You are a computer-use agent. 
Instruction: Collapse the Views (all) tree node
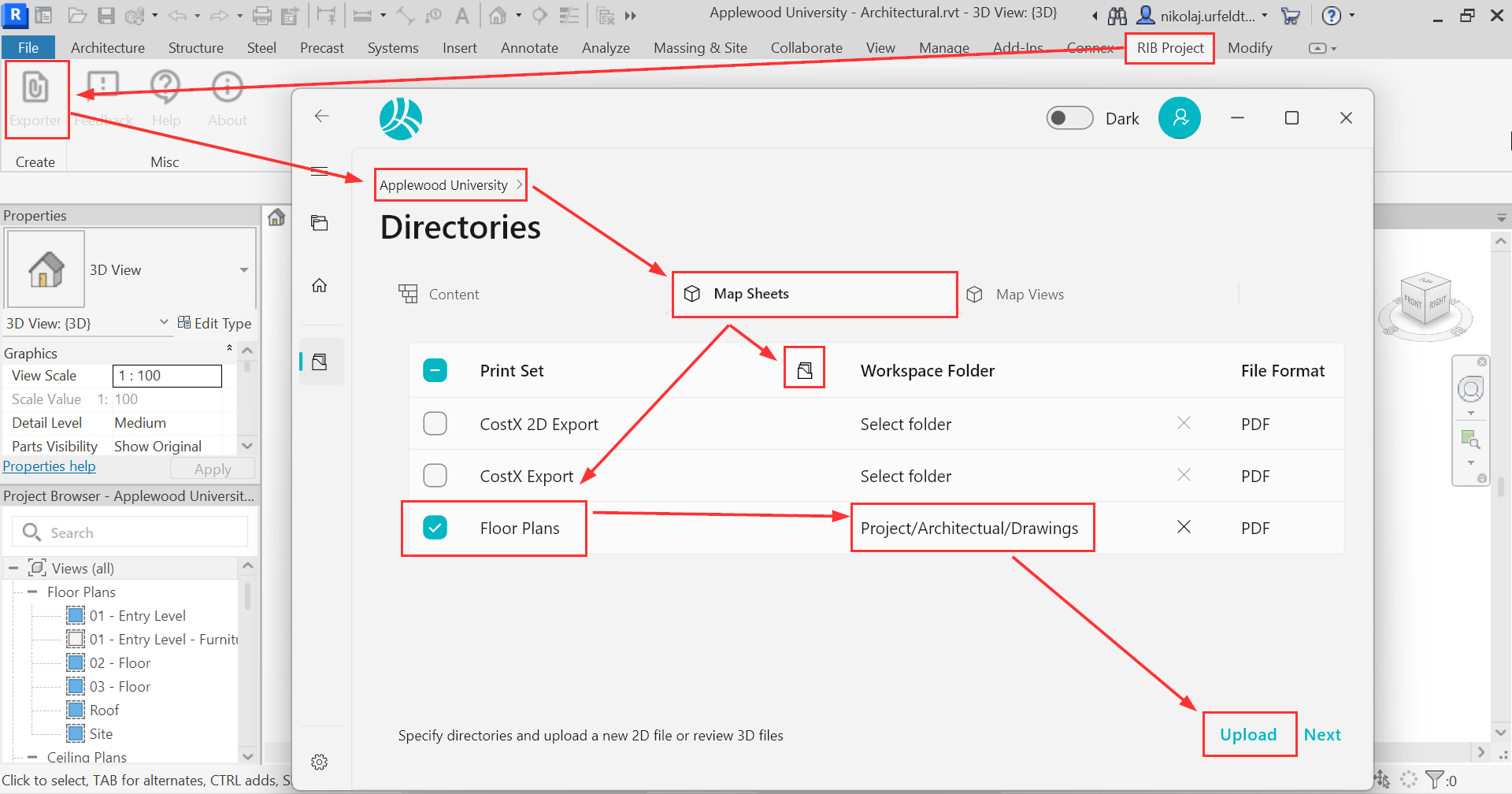pyautogui.click(x=13, y=568)
